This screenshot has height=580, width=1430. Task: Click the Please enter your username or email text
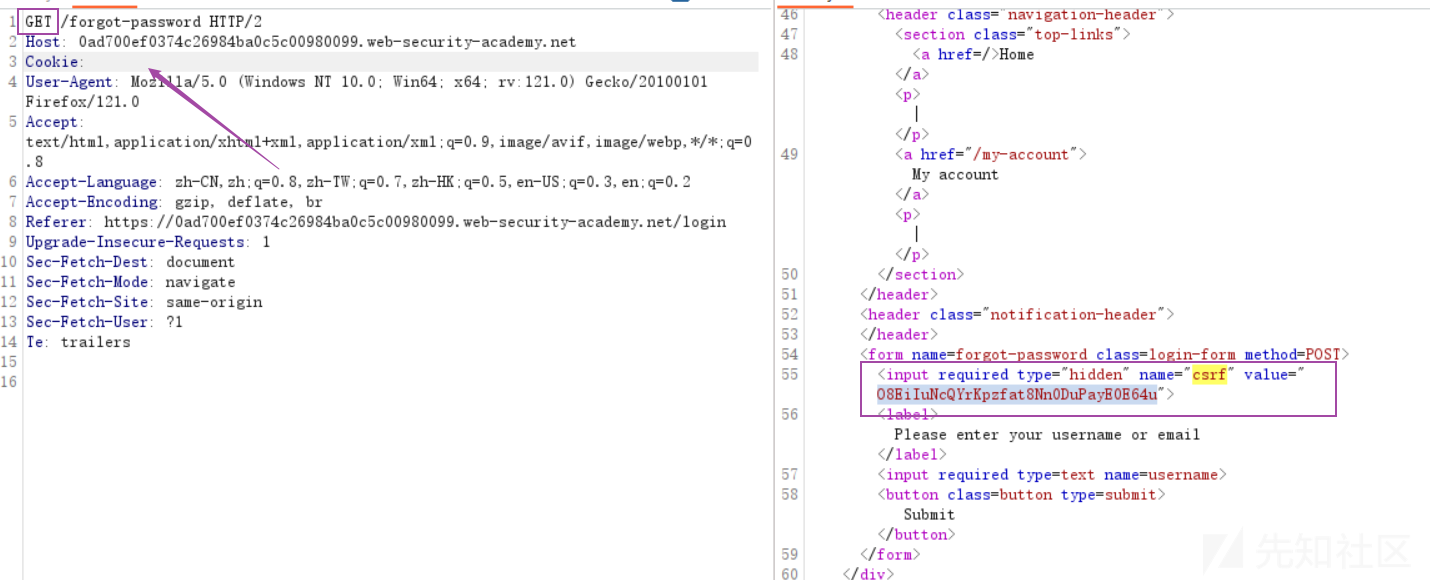pyautogui.click(x=1047, y=434)
